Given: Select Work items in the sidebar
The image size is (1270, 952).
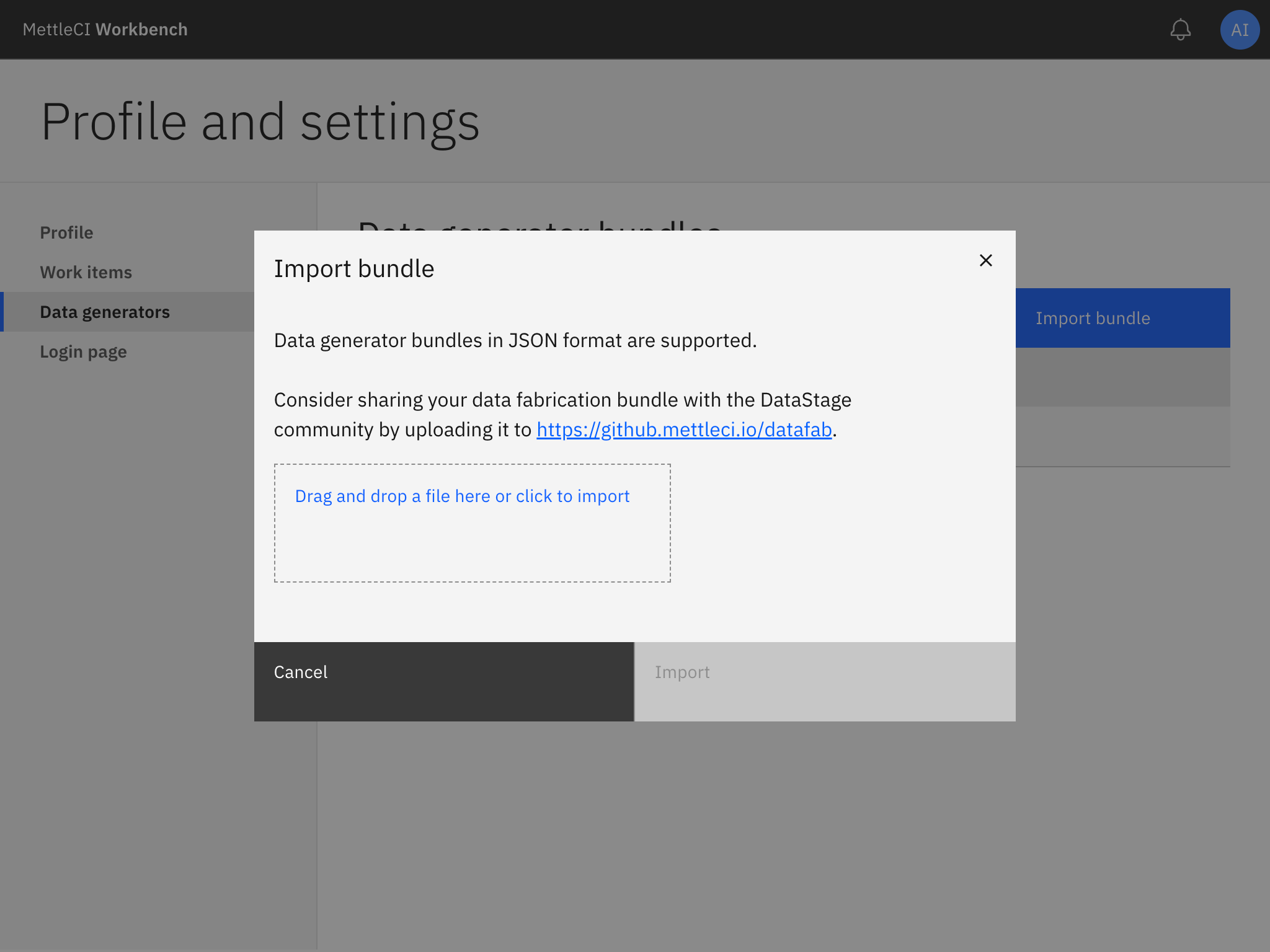Looking at the screenshot, I should [86, 272].
